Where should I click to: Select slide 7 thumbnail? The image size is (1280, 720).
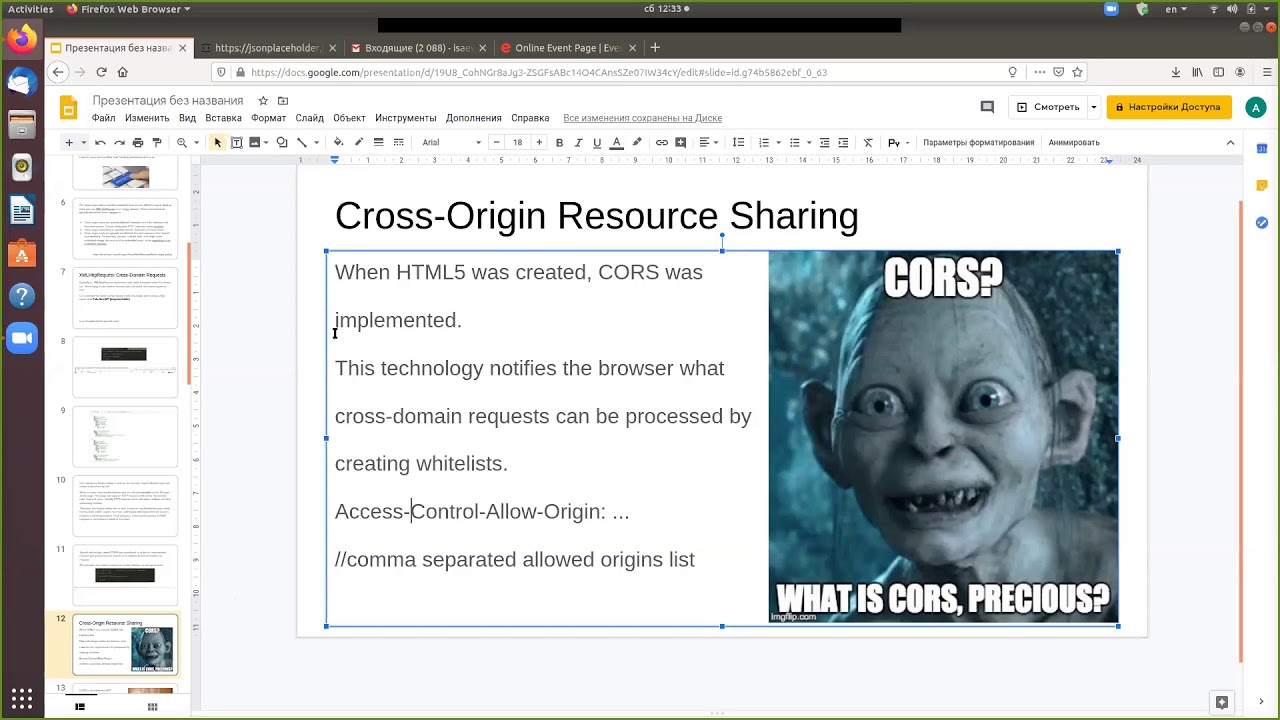coord(125,298)
